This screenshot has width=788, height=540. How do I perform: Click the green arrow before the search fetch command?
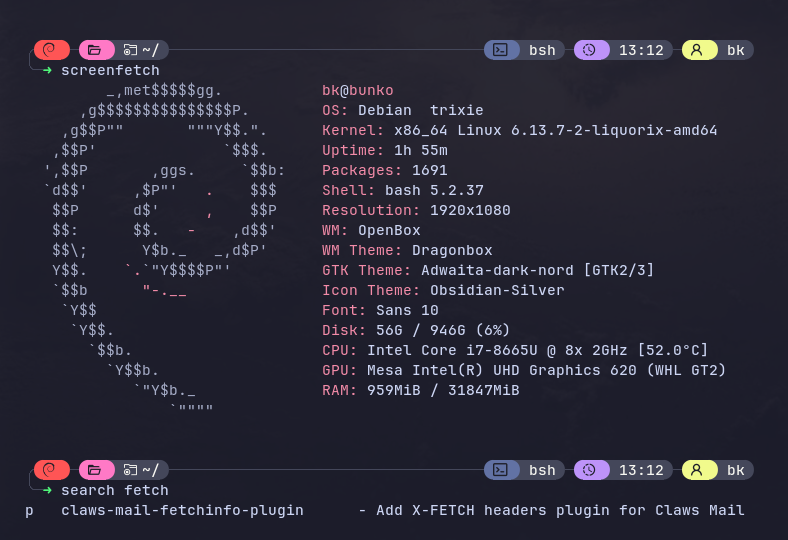[x=47, y=490]
